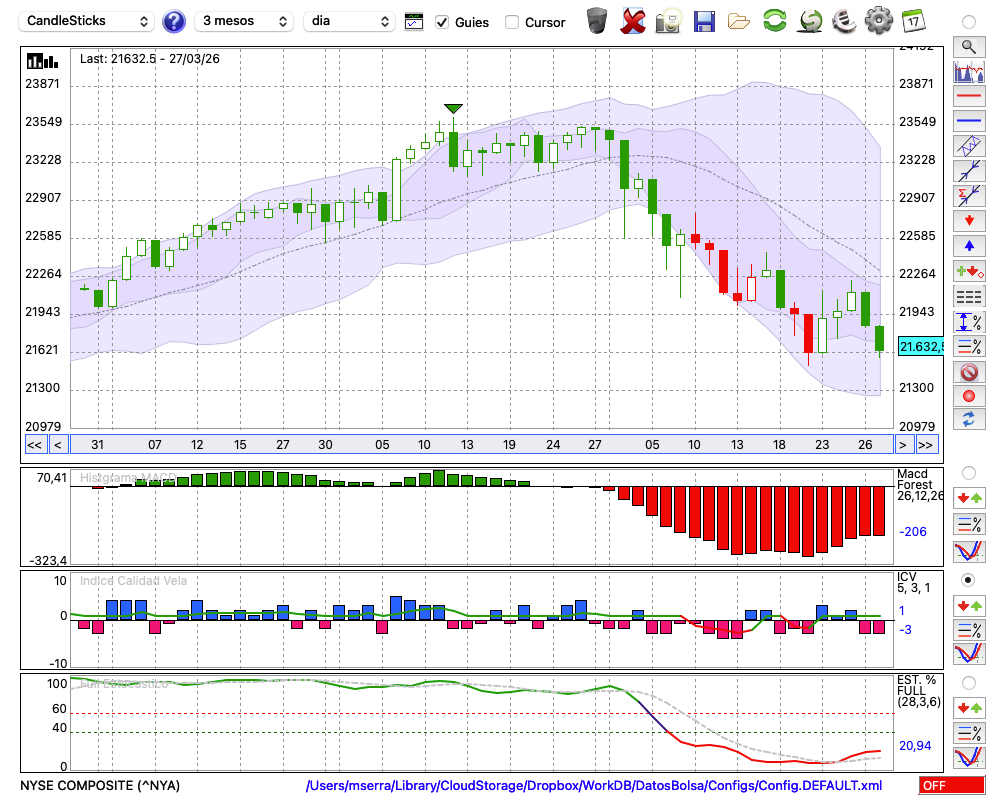Open the 3 mesos period dropdown

pos(244,21)
